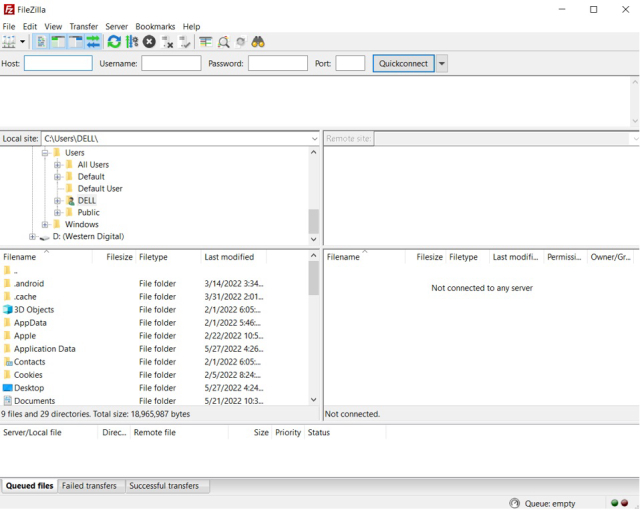Expand the Public tree node
Viewport: 640px width, 510px height.
(x=58, y=213)
